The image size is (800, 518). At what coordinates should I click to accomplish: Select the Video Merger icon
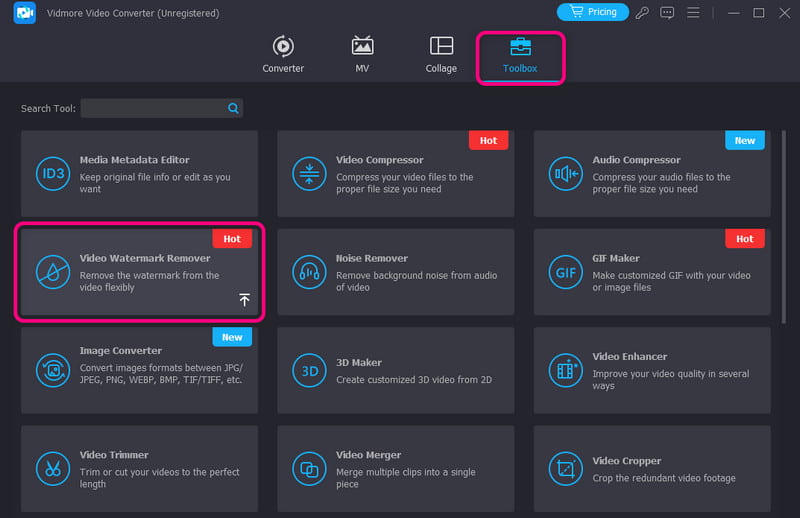(x=308, y=468)
